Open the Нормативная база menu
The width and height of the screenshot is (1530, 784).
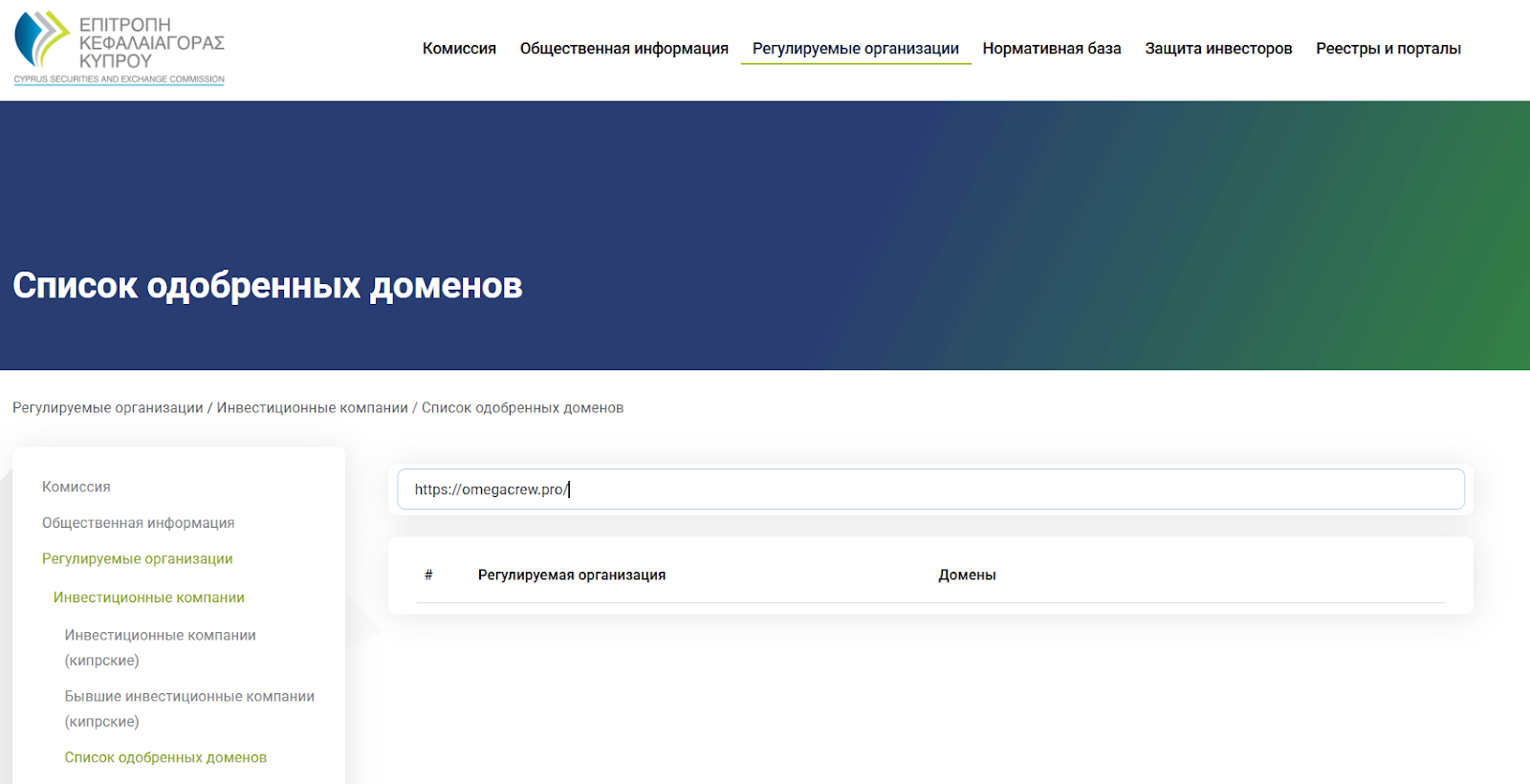(1052, 48)
